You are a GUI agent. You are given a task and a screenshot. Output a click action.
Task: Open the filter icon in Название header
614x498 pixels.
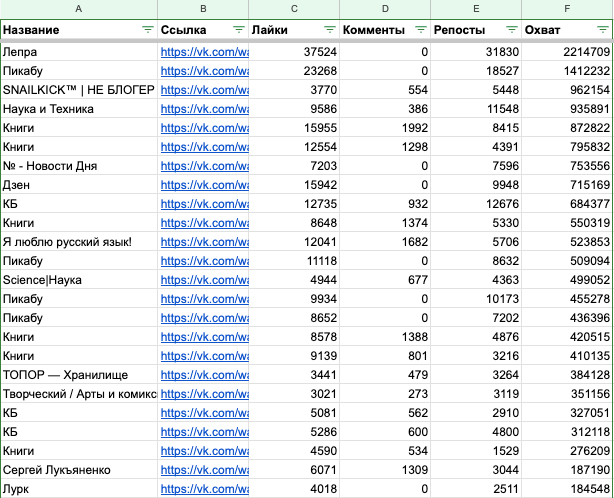(148, 30)
